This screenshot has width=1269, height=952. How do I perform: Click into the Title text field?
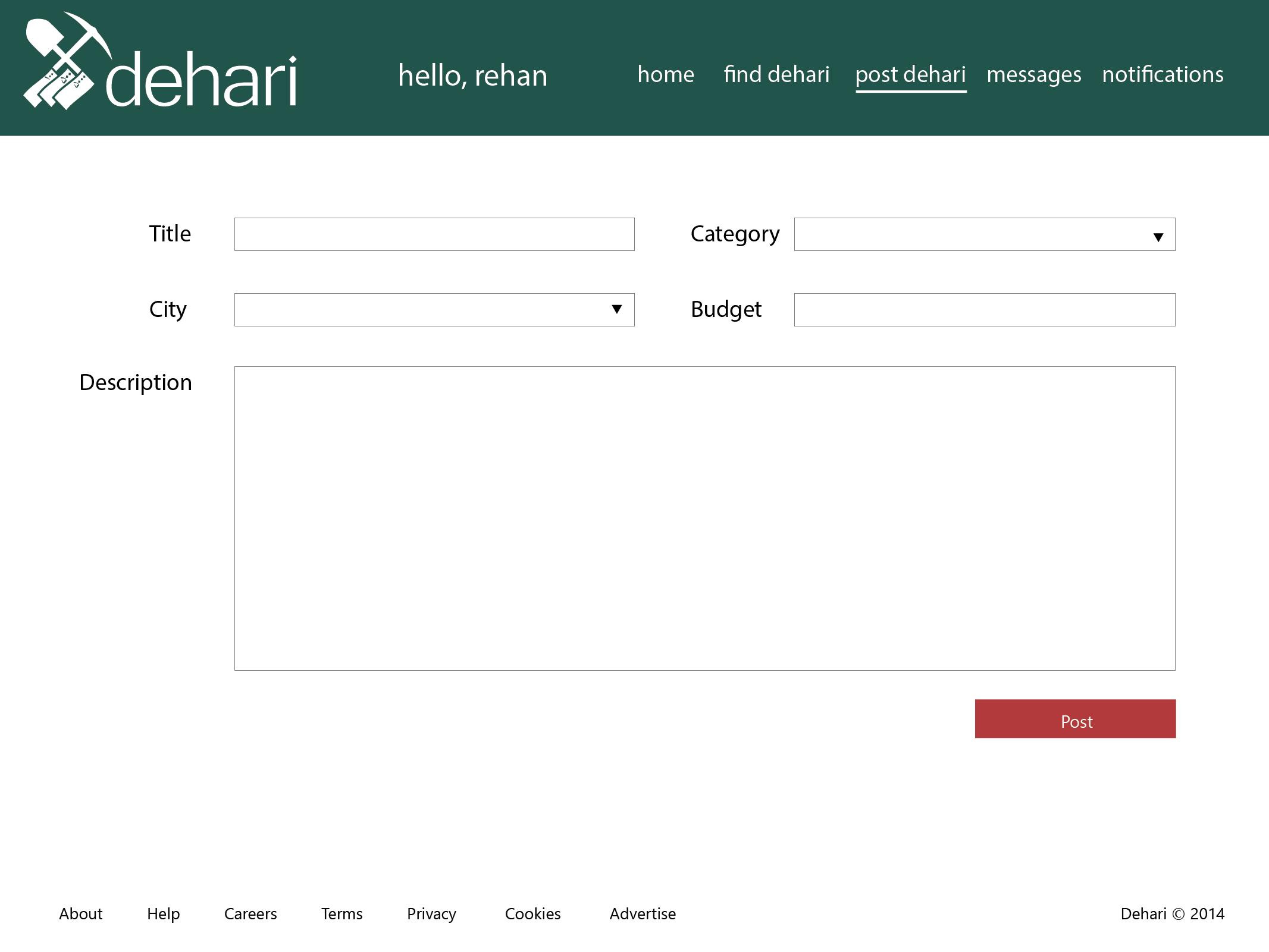434,234
